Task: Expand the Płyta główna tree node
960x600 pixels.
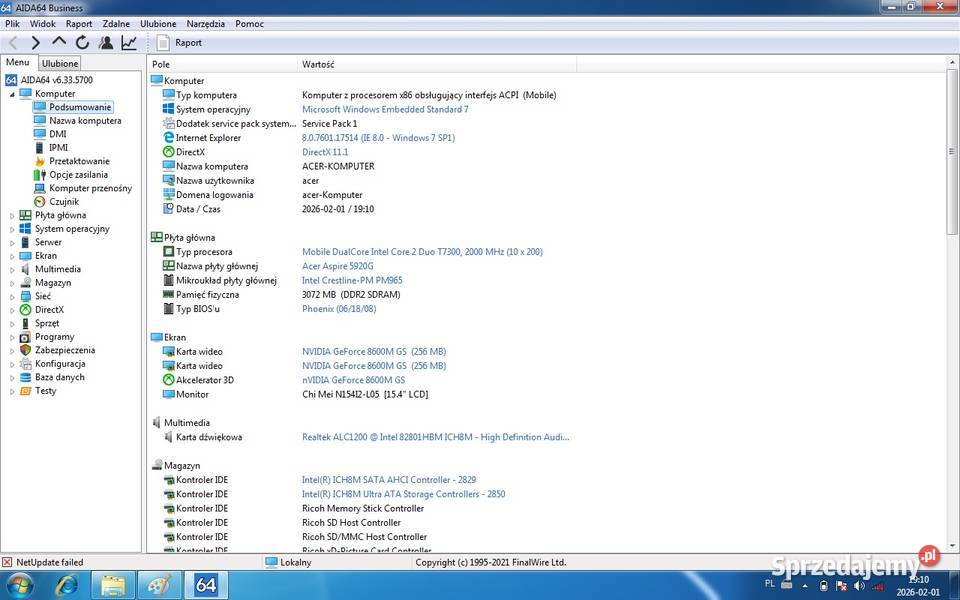Action: coord(11,215)
